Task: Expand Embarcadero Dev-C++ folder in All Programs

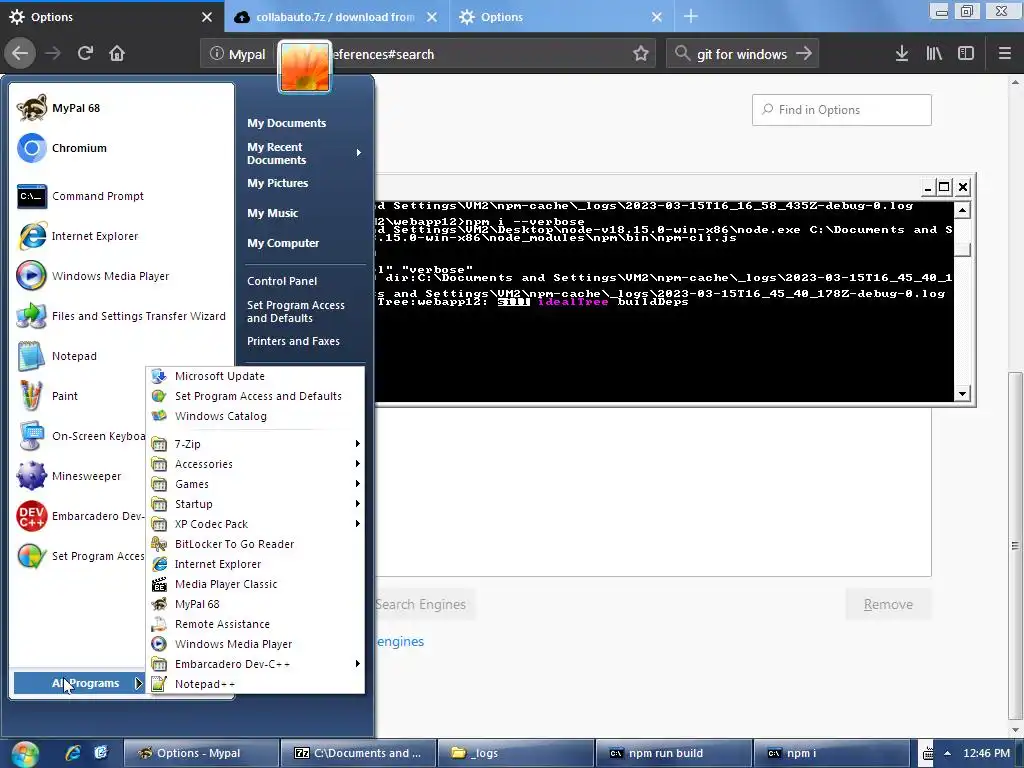Action: point(255,664)
